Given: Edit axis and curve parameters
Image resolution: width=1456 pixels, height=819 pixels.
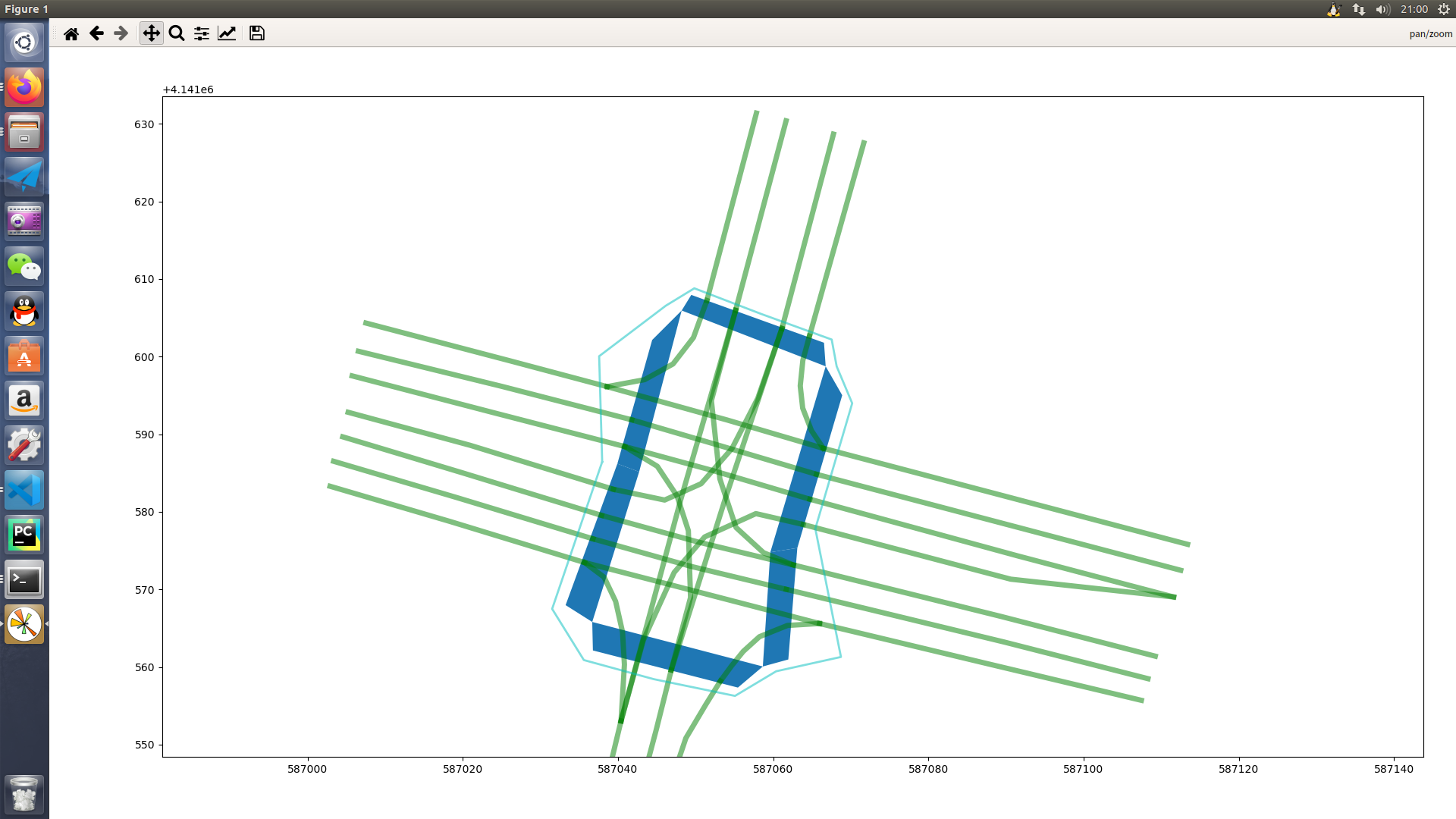Looking at the screenshot, I should pyautogui.click(x=227, y=33).
